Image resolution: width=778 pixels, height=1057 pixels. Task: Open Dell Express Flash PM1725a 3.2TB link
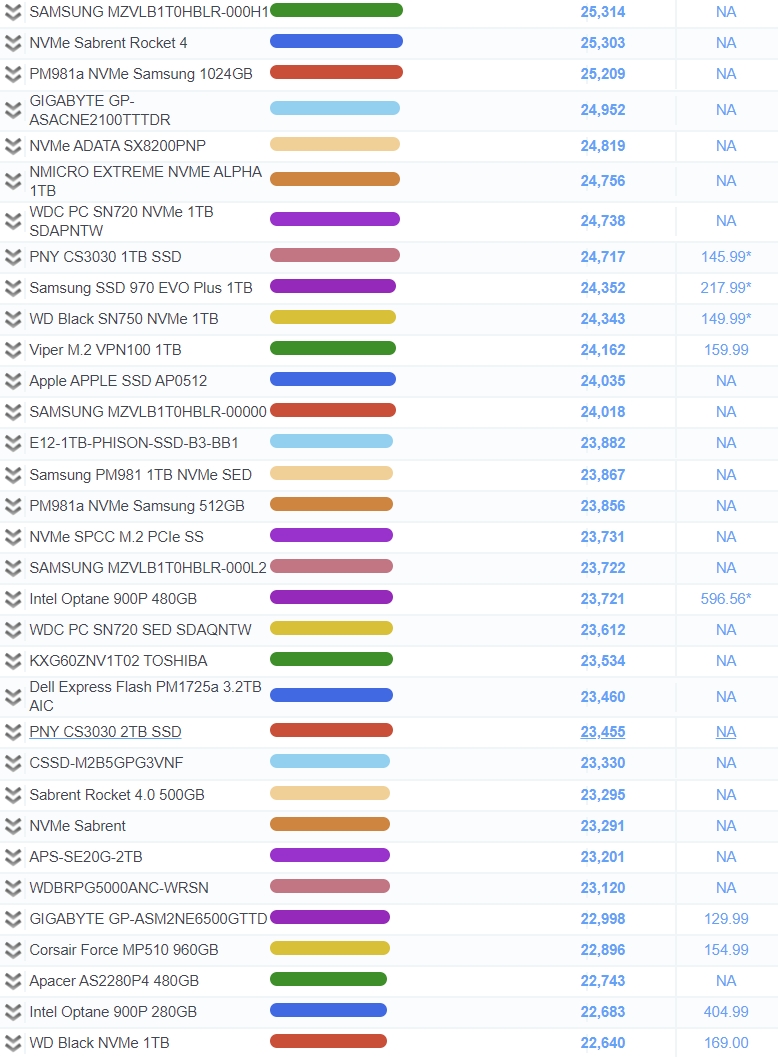[146, 696]
